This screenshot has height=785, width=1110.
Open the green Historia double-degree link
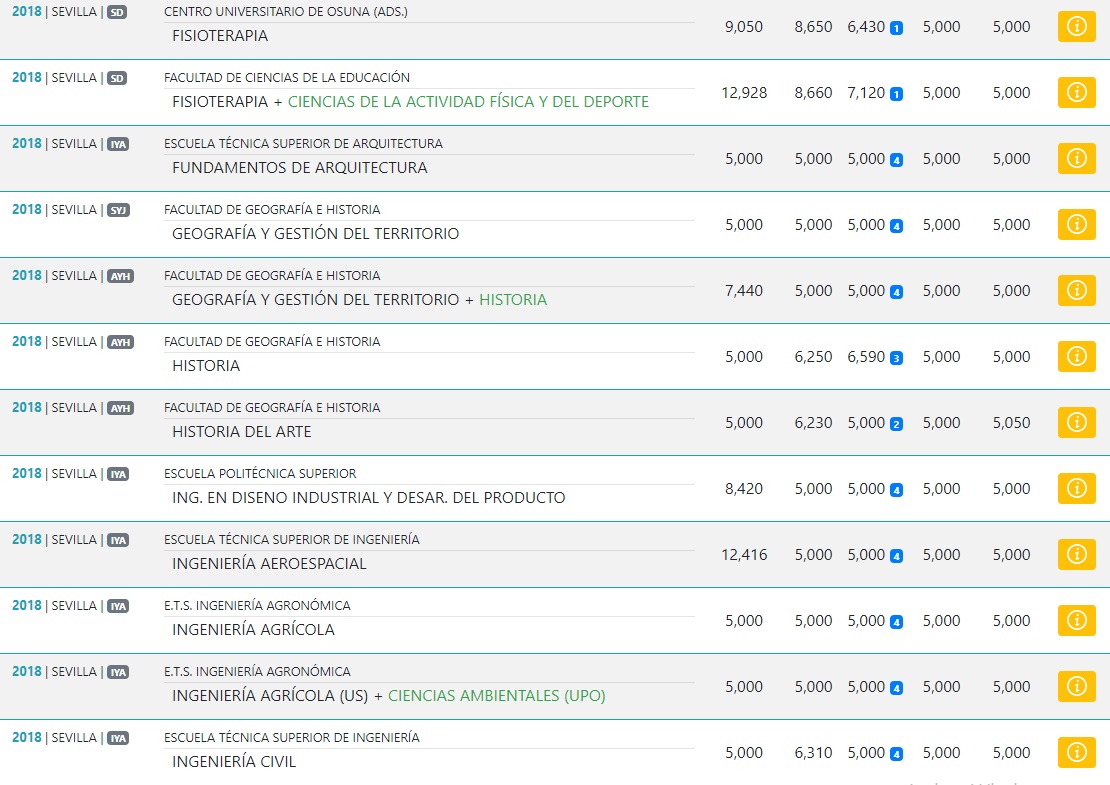[513, 300]
